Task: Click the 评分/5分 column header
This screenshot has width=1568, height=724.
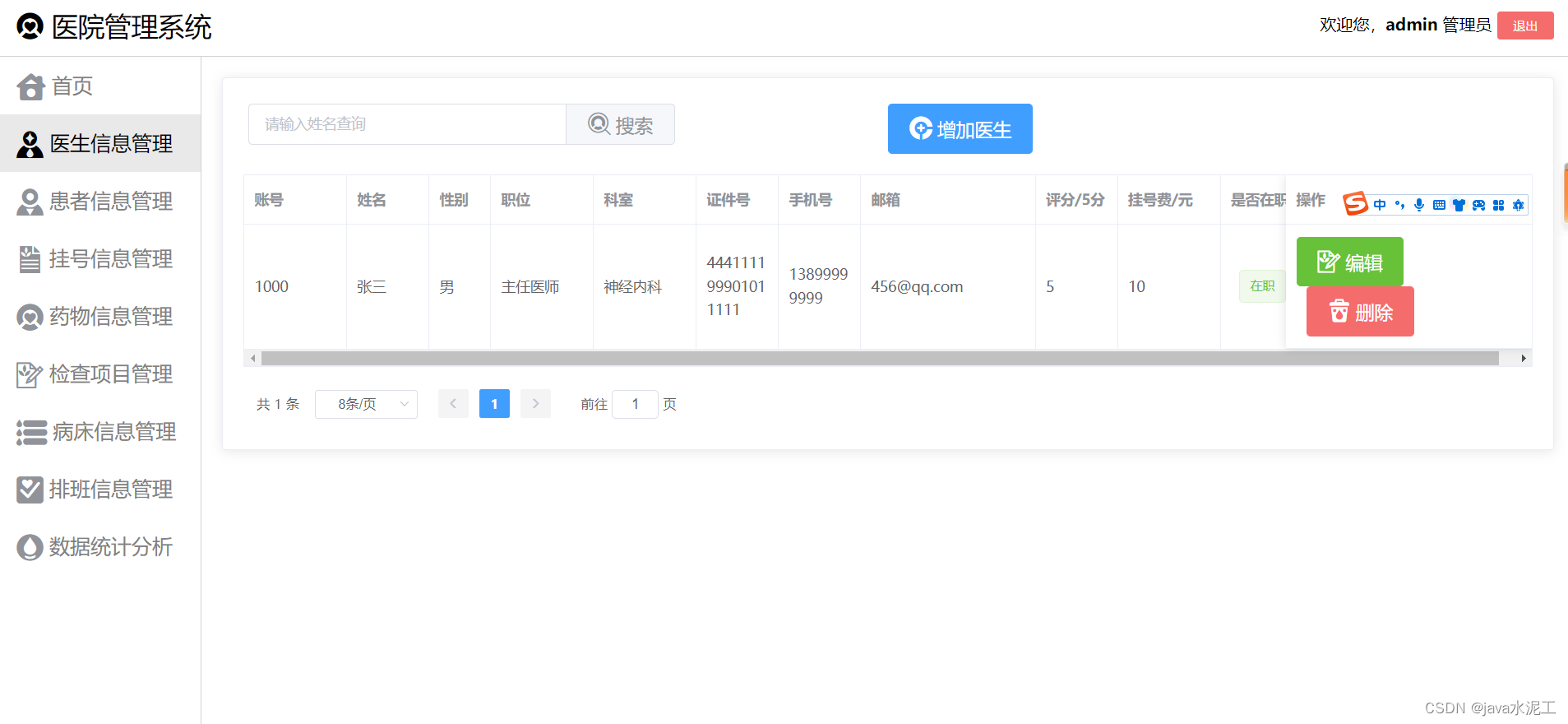Action: point(1075,200)
